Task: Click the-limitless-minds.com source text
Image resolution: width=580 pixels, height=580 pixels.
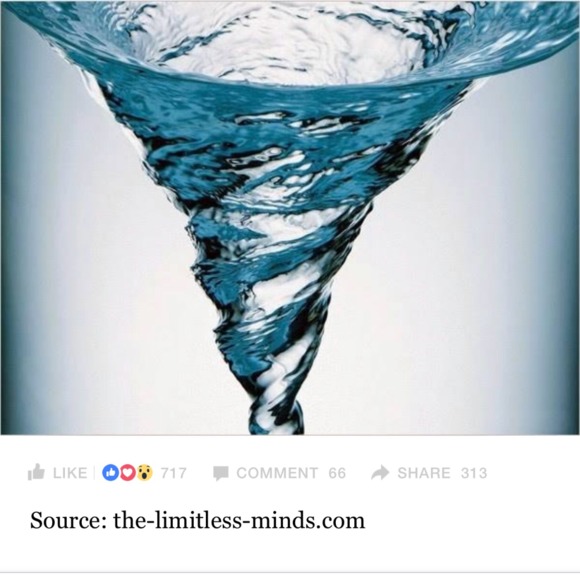Action: click(x=239, y=520)
